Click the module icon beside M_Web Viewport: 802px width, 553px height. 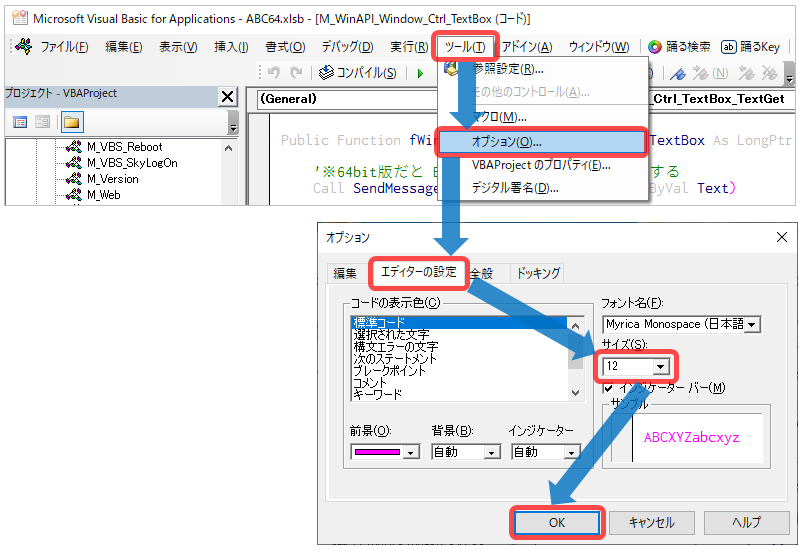click(x=74, y=194)
